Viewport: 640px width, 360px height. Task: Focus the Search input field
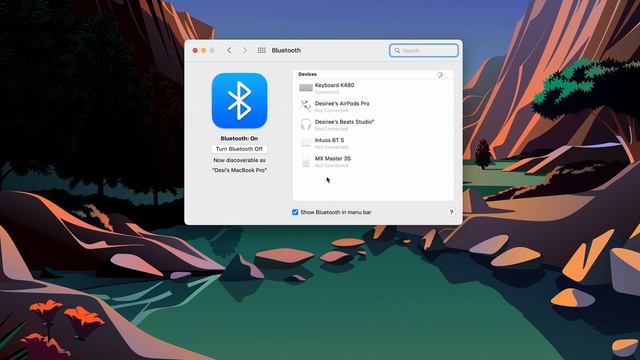424,51
